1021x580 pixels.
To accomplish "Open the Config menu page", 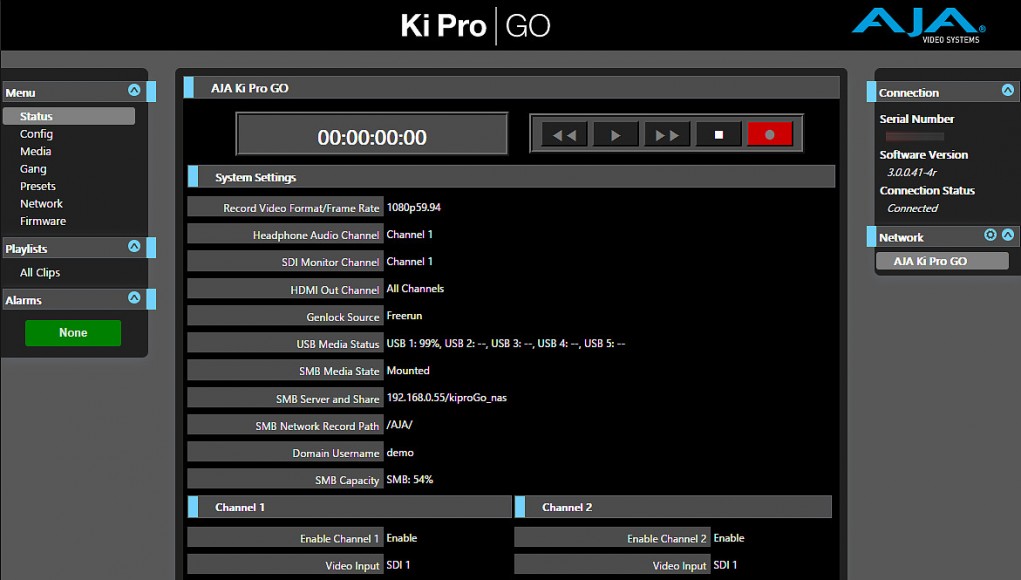I will tap(36, 133).
